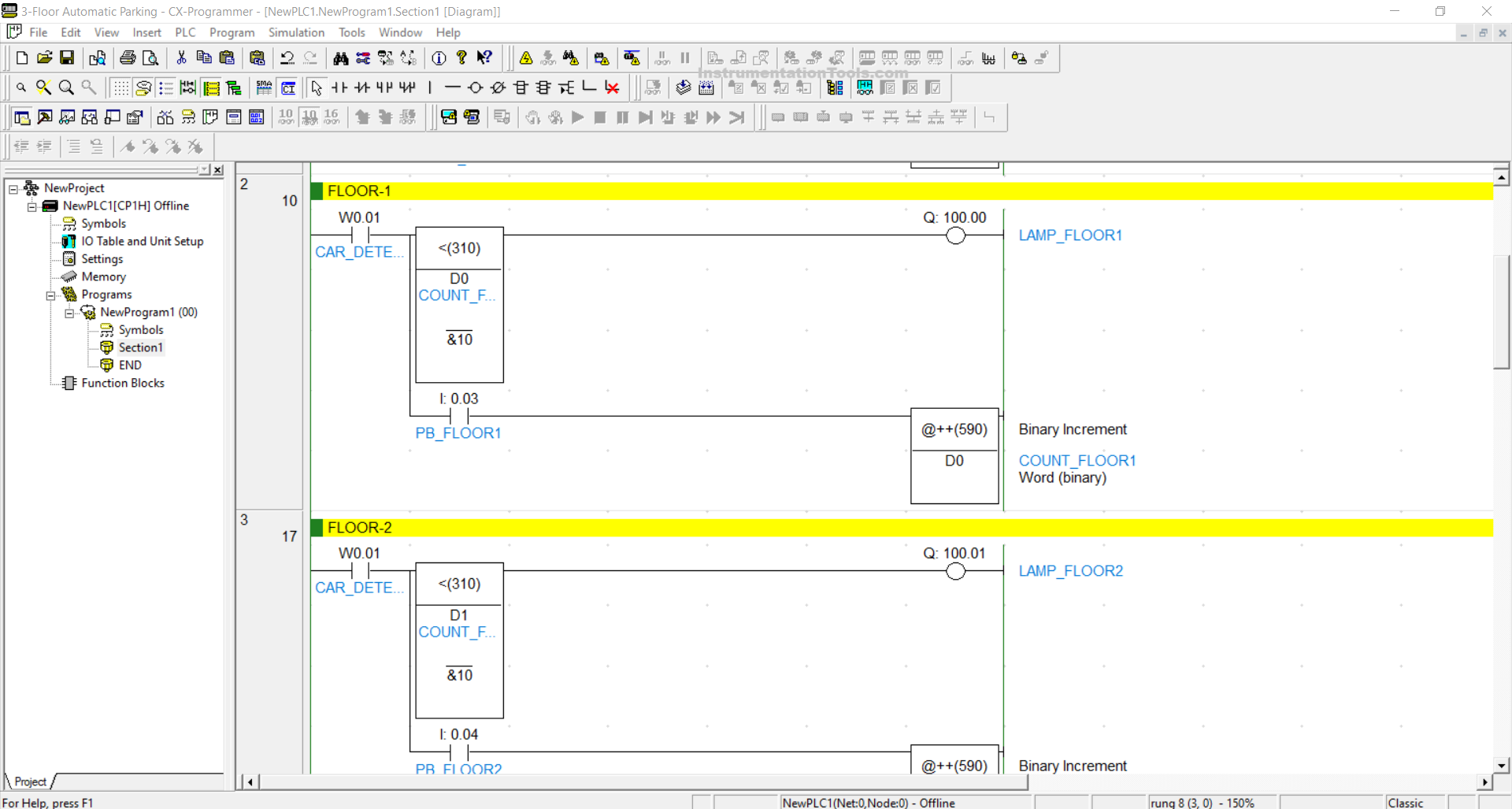This screenshot has height=809, width=1512.
Task: Pick the New Coil tool
Action: point(475,87)
